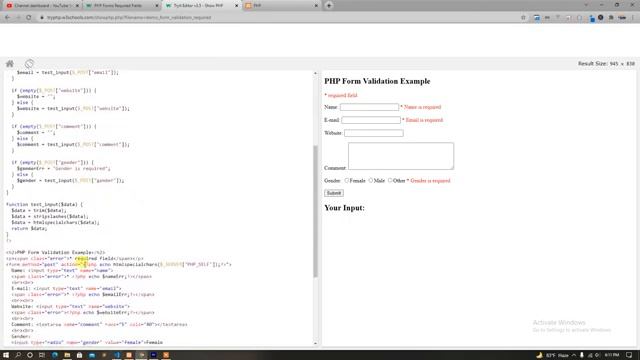Switch to the last PHP tab

point(282,6)
